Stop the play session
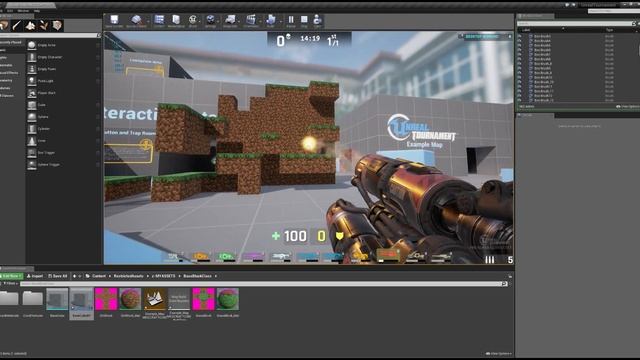Viewport: 640px width, 360px height. (x=304, y=20)
